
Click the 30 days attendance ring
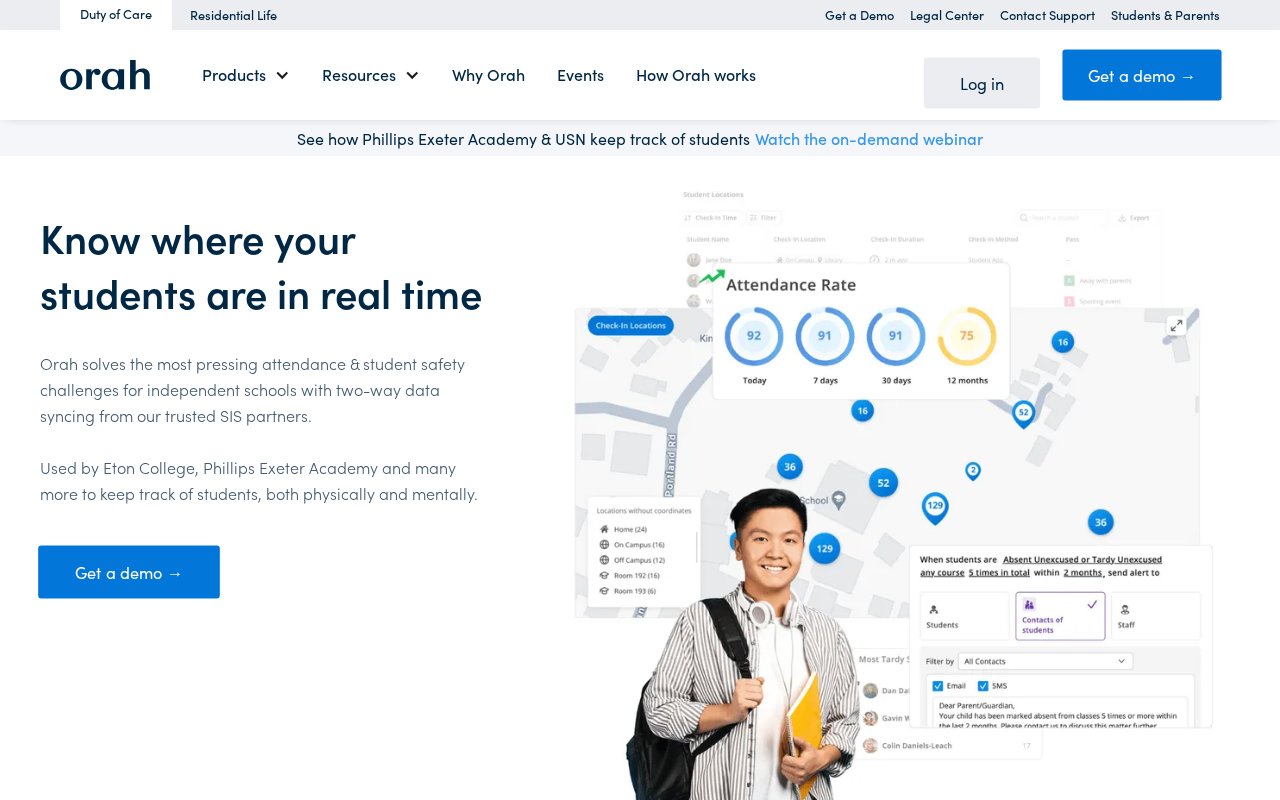[x=896, y=336]
